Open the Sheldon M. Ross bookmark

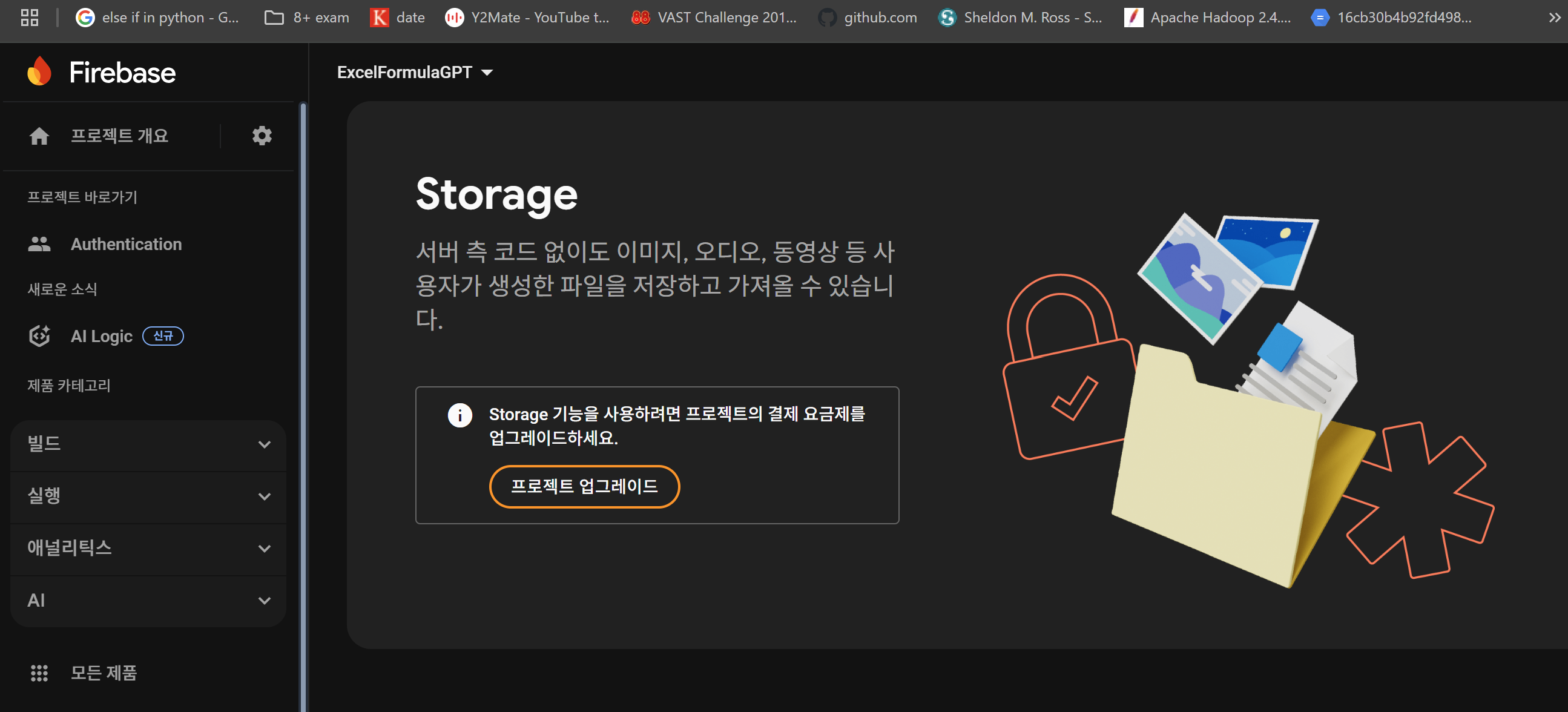coord(1020,17)
